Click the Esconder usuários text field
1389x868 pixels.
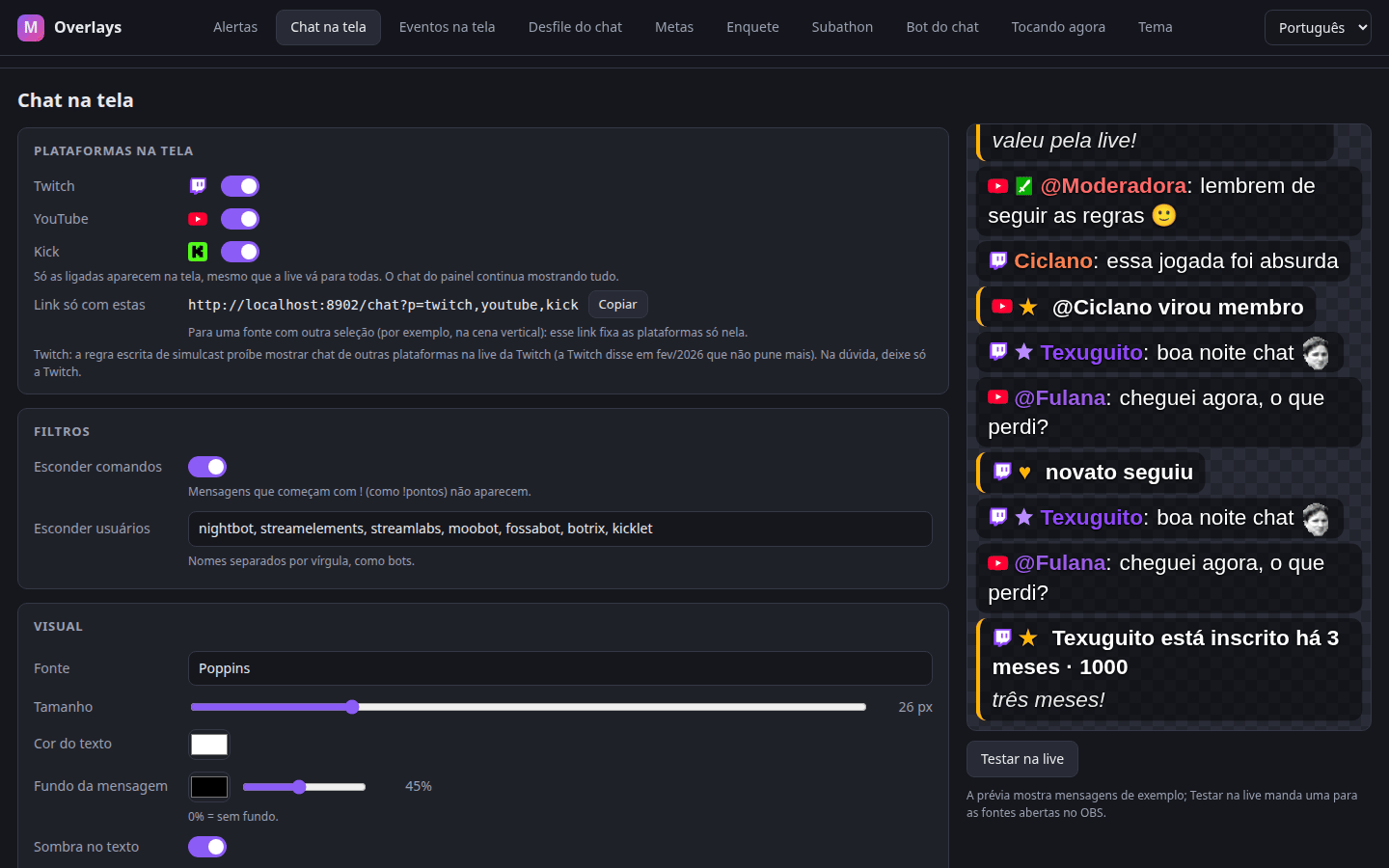point(560,529)
